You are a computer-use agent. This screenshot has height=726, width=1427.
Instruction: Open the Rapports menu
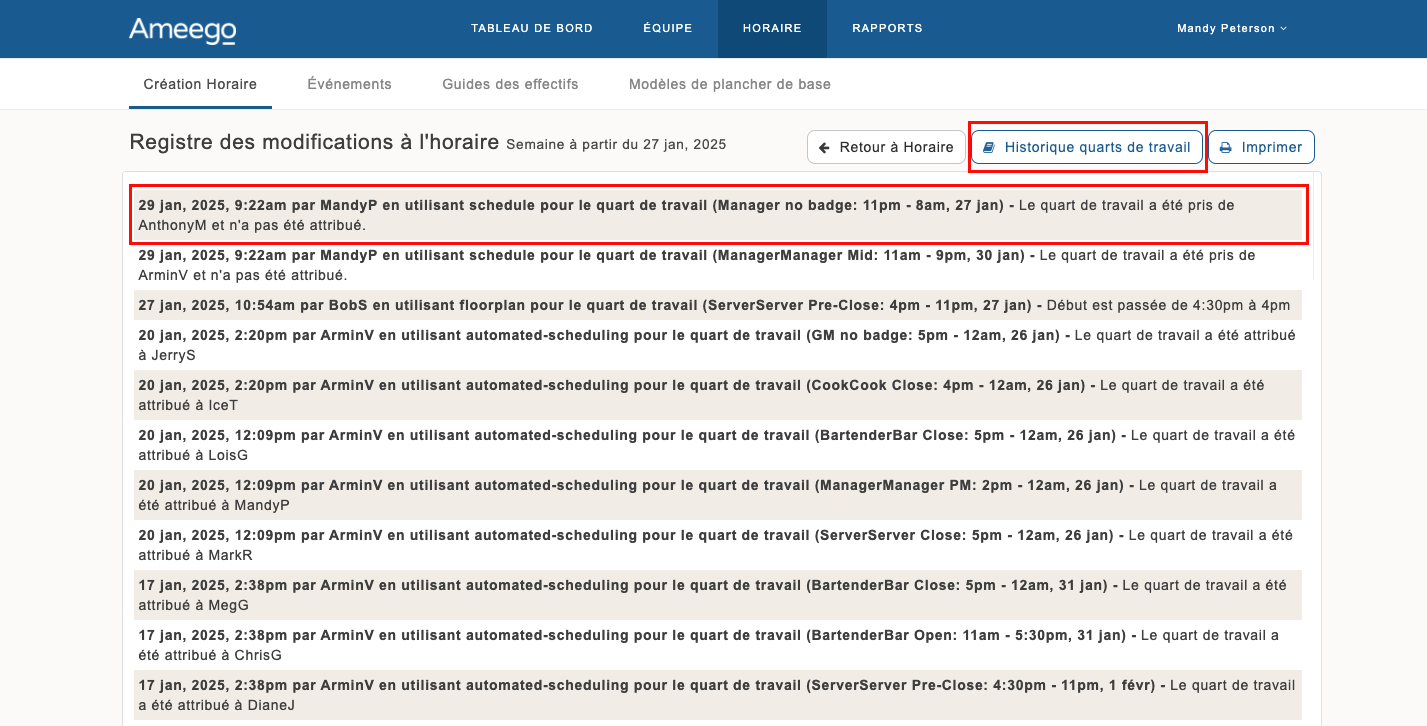887,29
